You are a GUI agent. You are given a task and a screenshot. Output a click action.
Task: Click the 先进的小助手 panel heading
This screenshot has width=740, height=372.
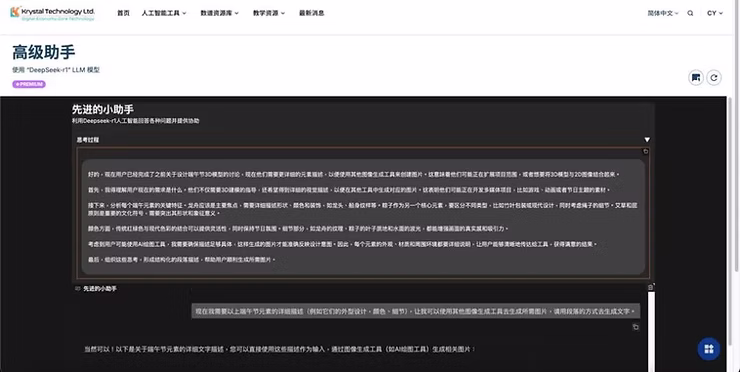pos(103,110)
